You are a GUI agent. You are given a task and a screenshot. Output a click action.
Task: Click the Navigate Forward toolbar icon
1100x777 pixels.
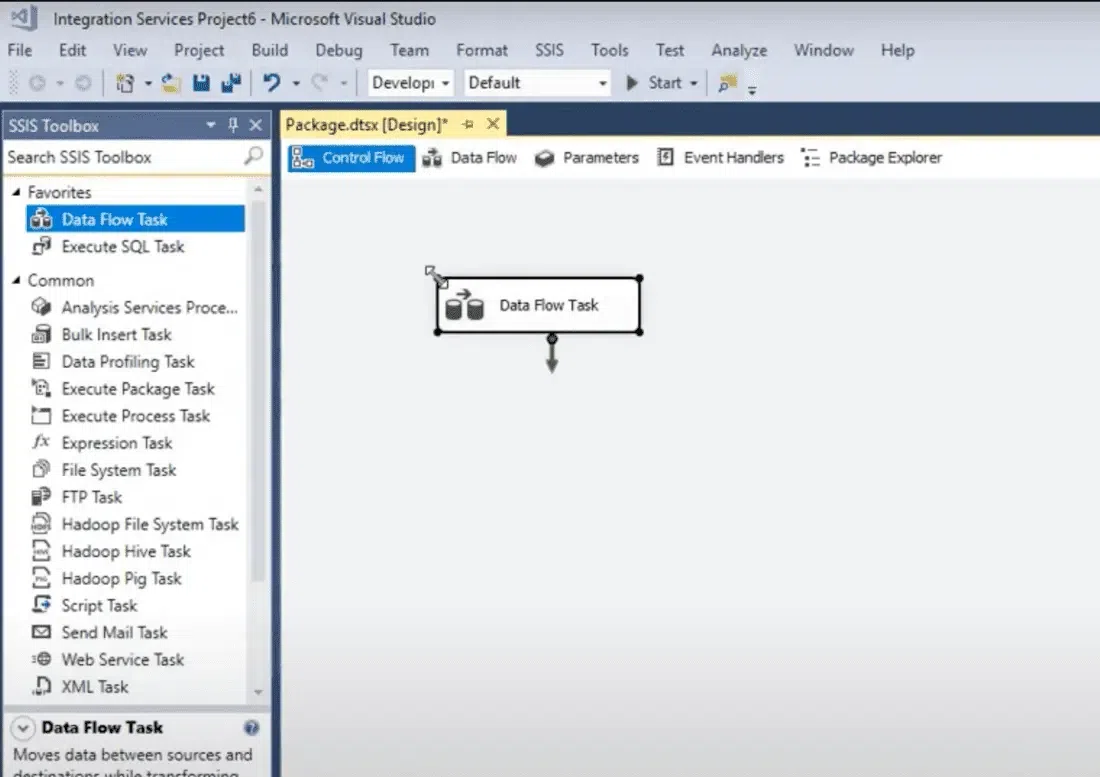[x=83, y=83]
